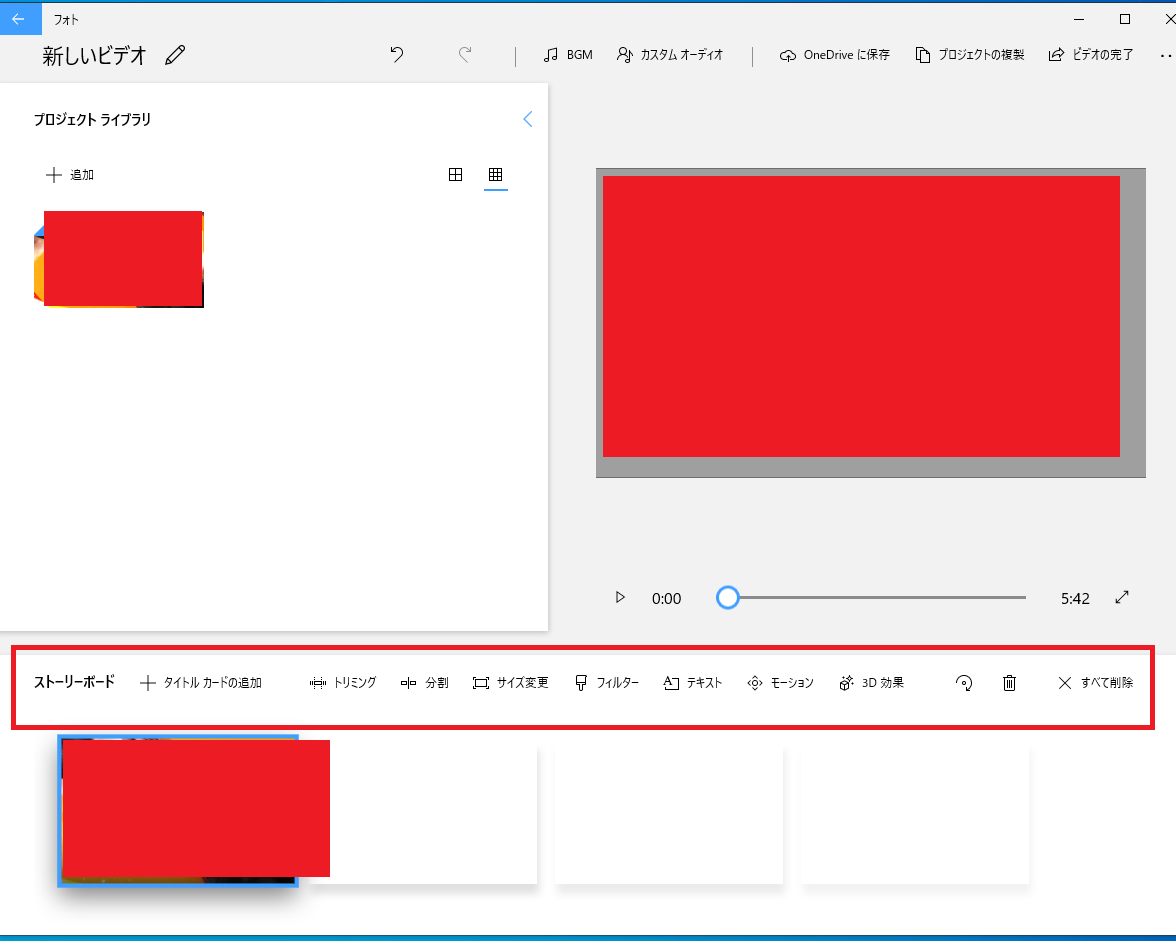Add a title card with タイトル カードの追加
The image size is (1176, 941).
pyautogui.click(x=201, y=683)
